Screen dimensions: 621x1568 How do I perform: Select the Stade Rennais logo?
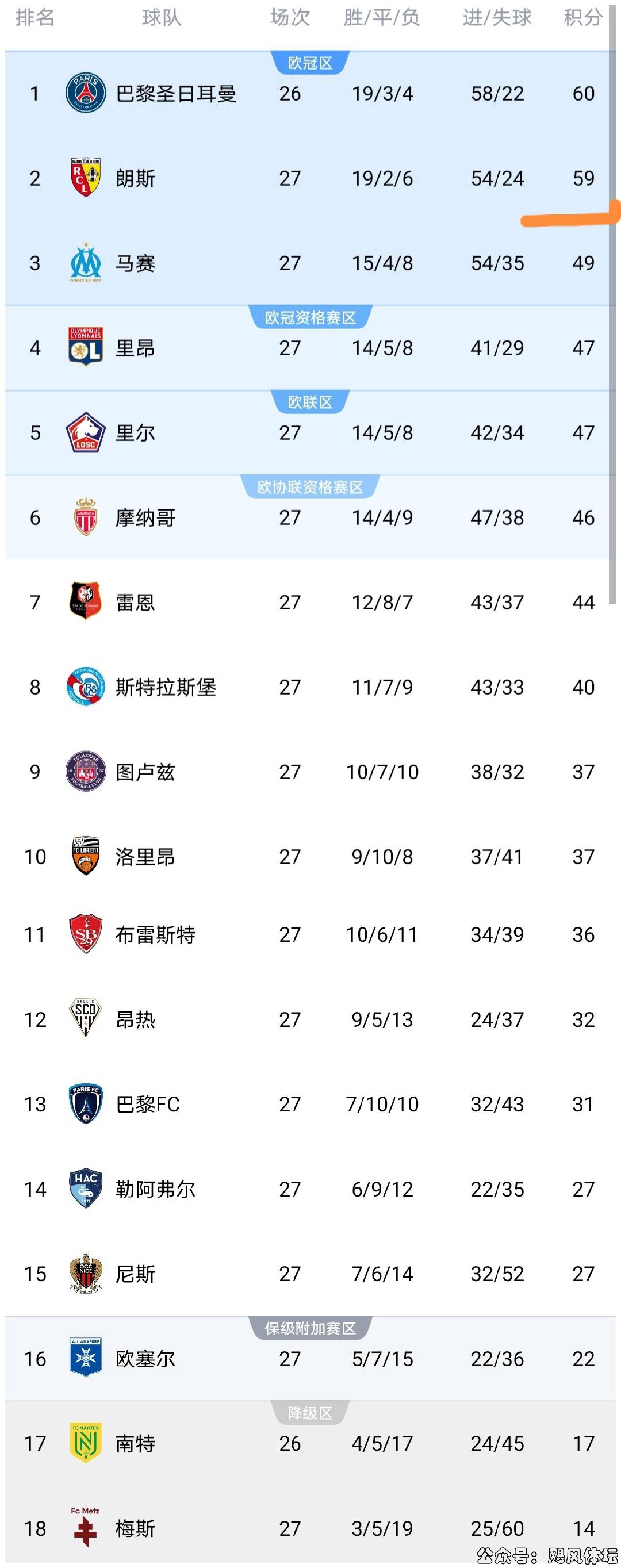click(x=85, y=602)
